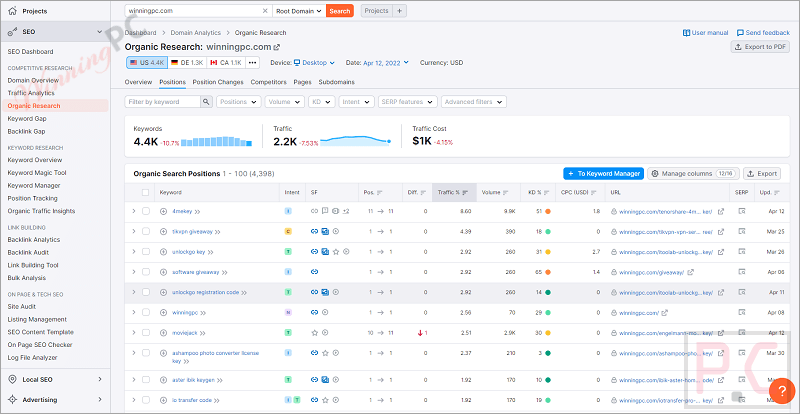Image resolution: width=800 pixels, height=414 pixels.
Task: Open the User manual link
Action: (x=706, y=33)
